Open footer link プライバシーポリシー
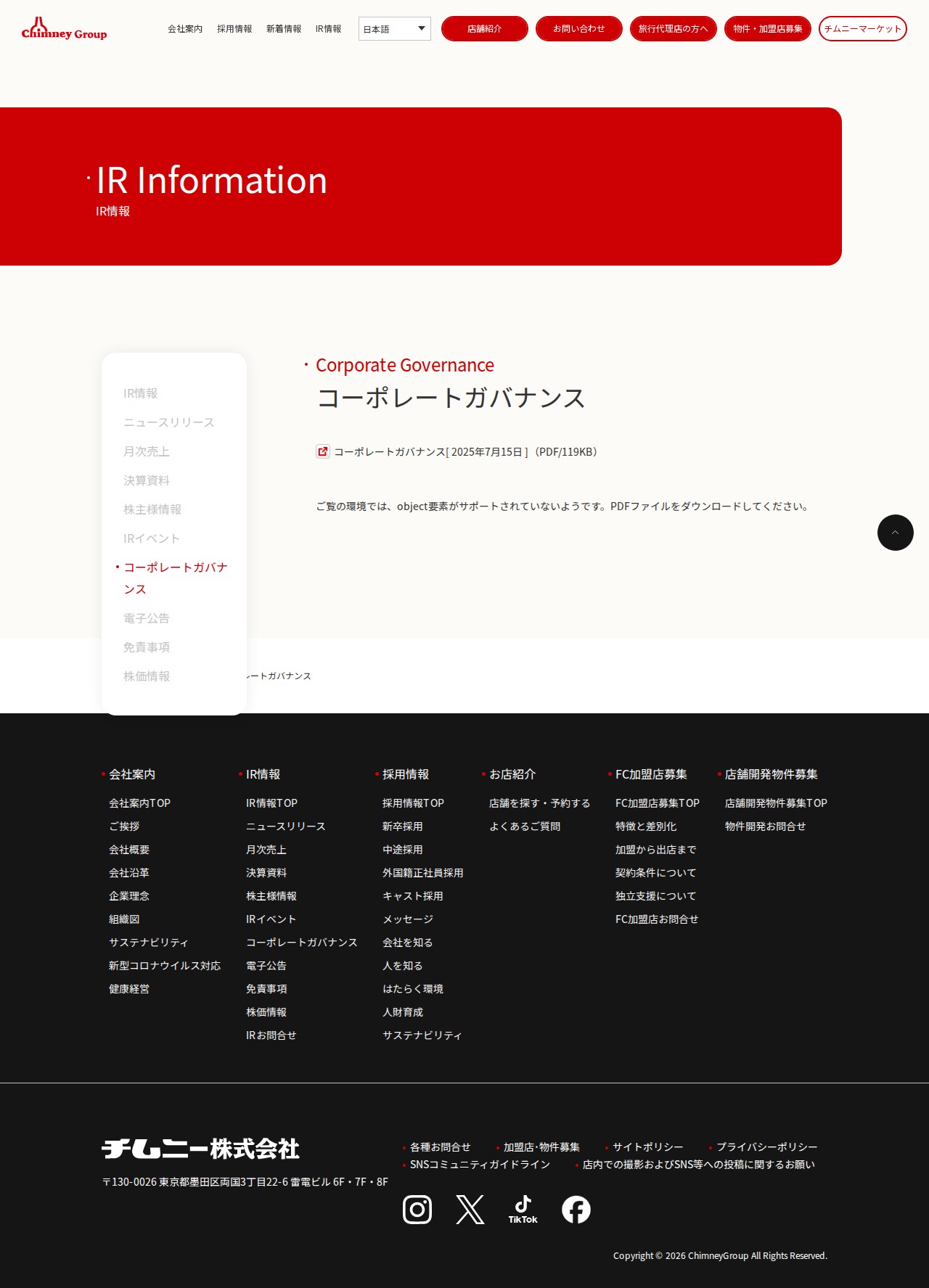Screen dimensions: 929x1288 [x=767, y=1147]
